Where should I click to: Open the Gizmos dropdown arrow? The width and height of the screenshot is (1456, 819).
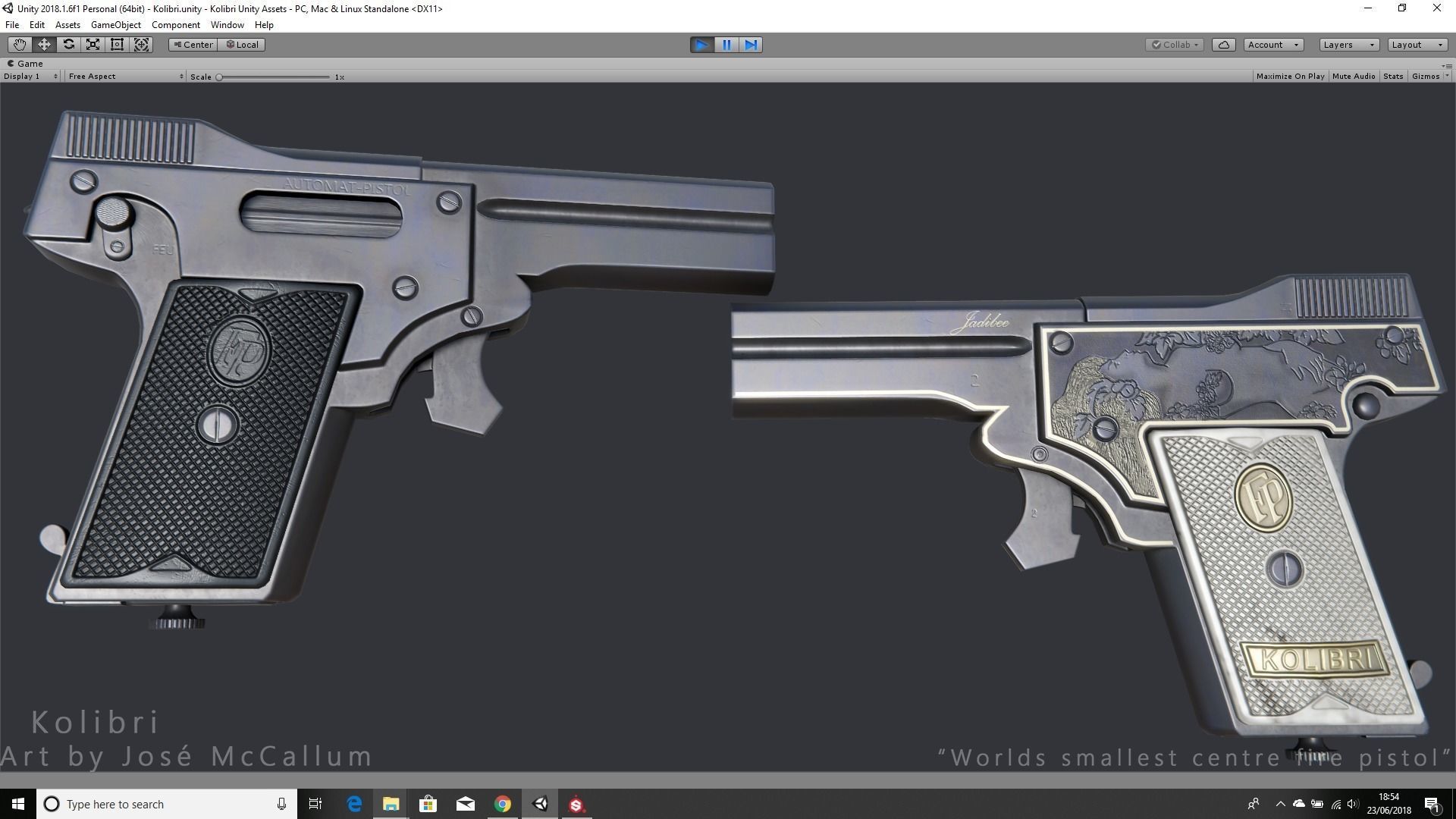point(1447,77)
